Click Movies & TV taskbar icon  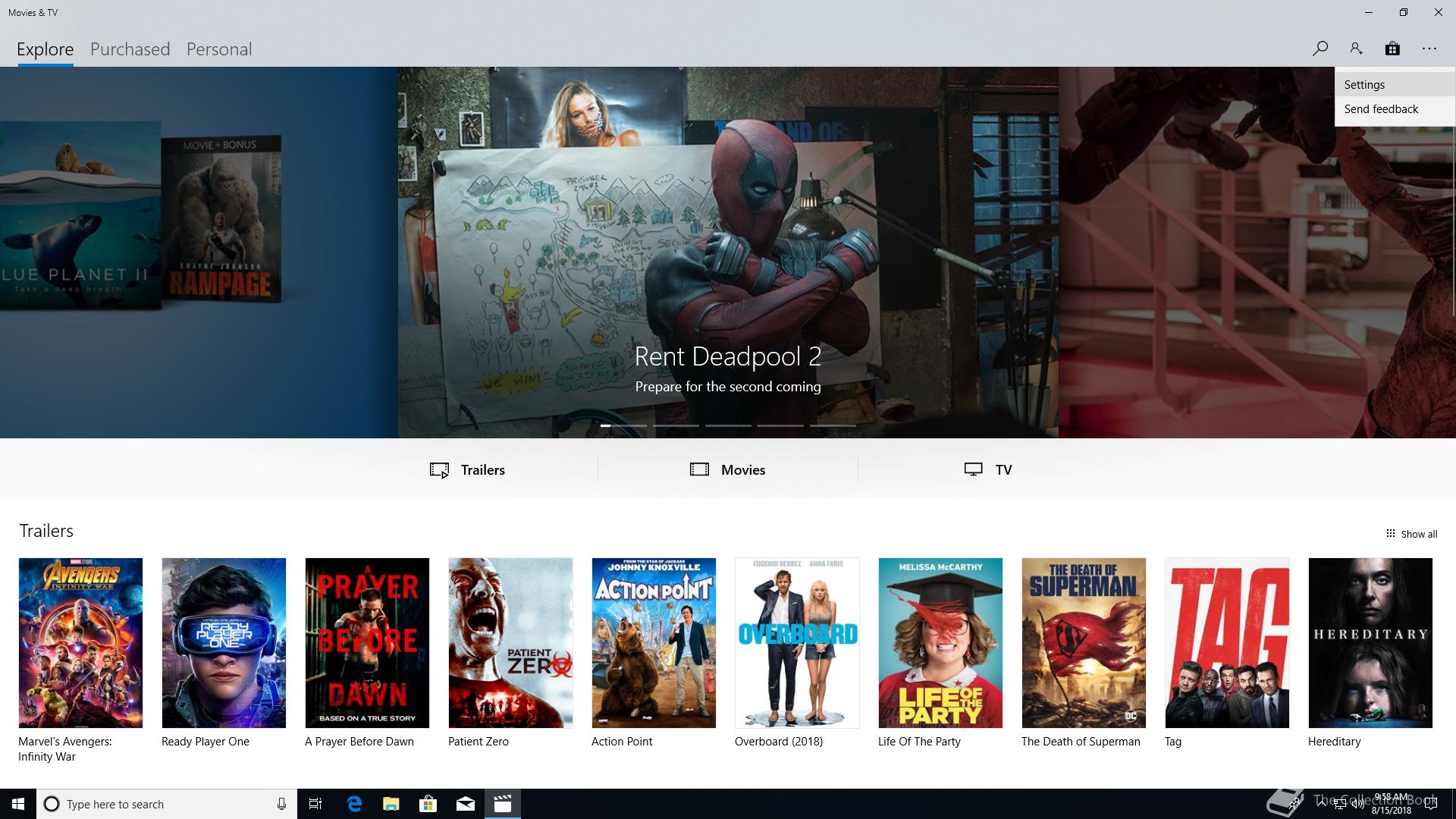click(x=503, y=804)
